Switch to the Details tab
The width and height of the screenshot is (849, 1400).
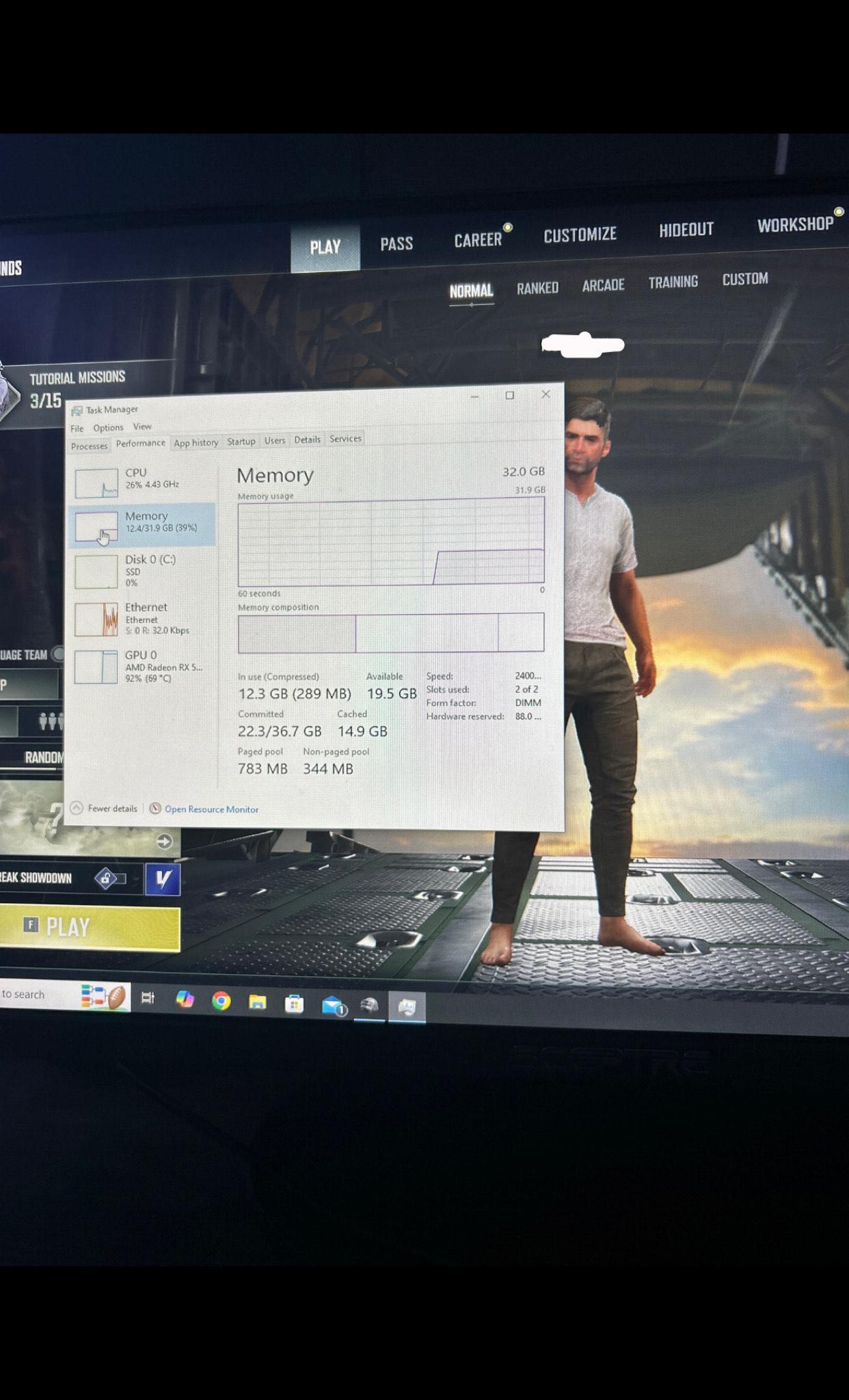point(308,440)
